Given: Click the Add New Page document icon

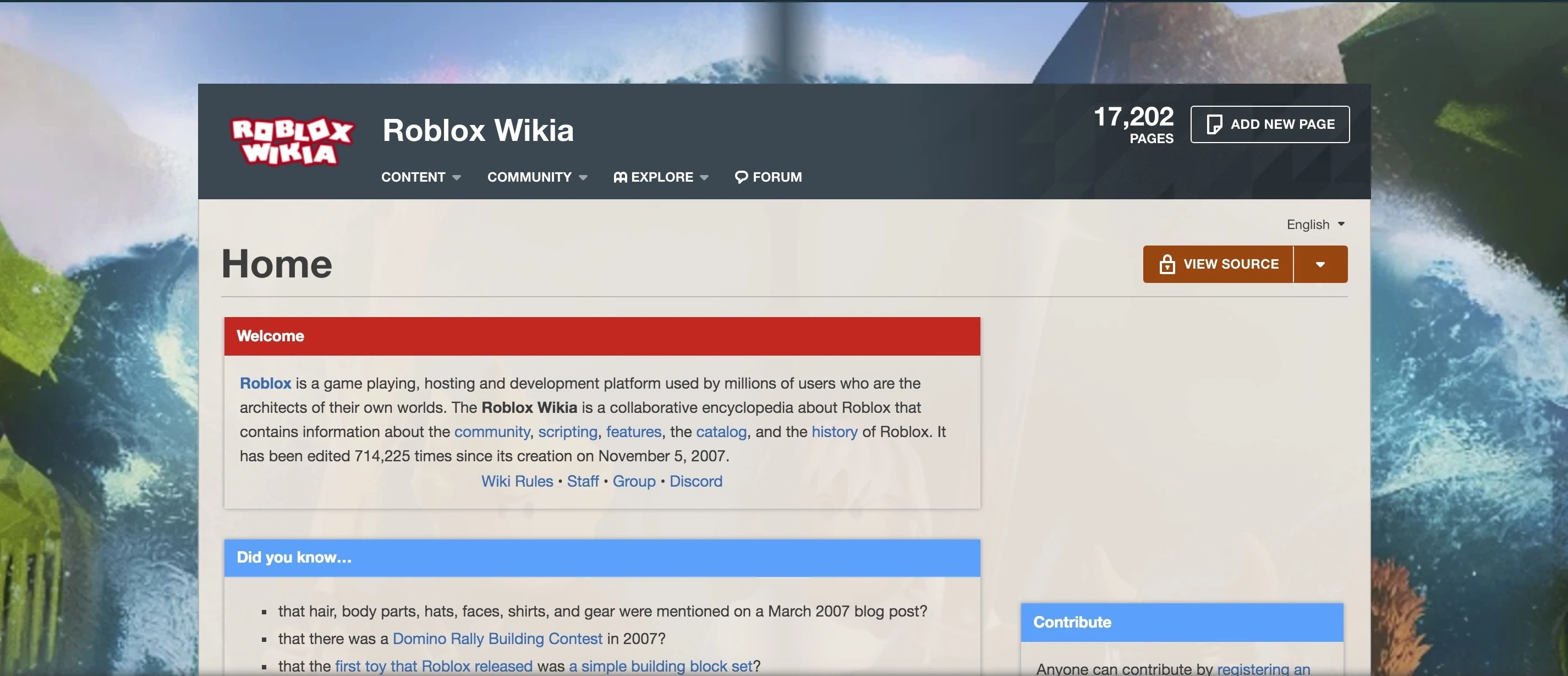Looking at the screenshot, I should click(x=1214, y=124).
